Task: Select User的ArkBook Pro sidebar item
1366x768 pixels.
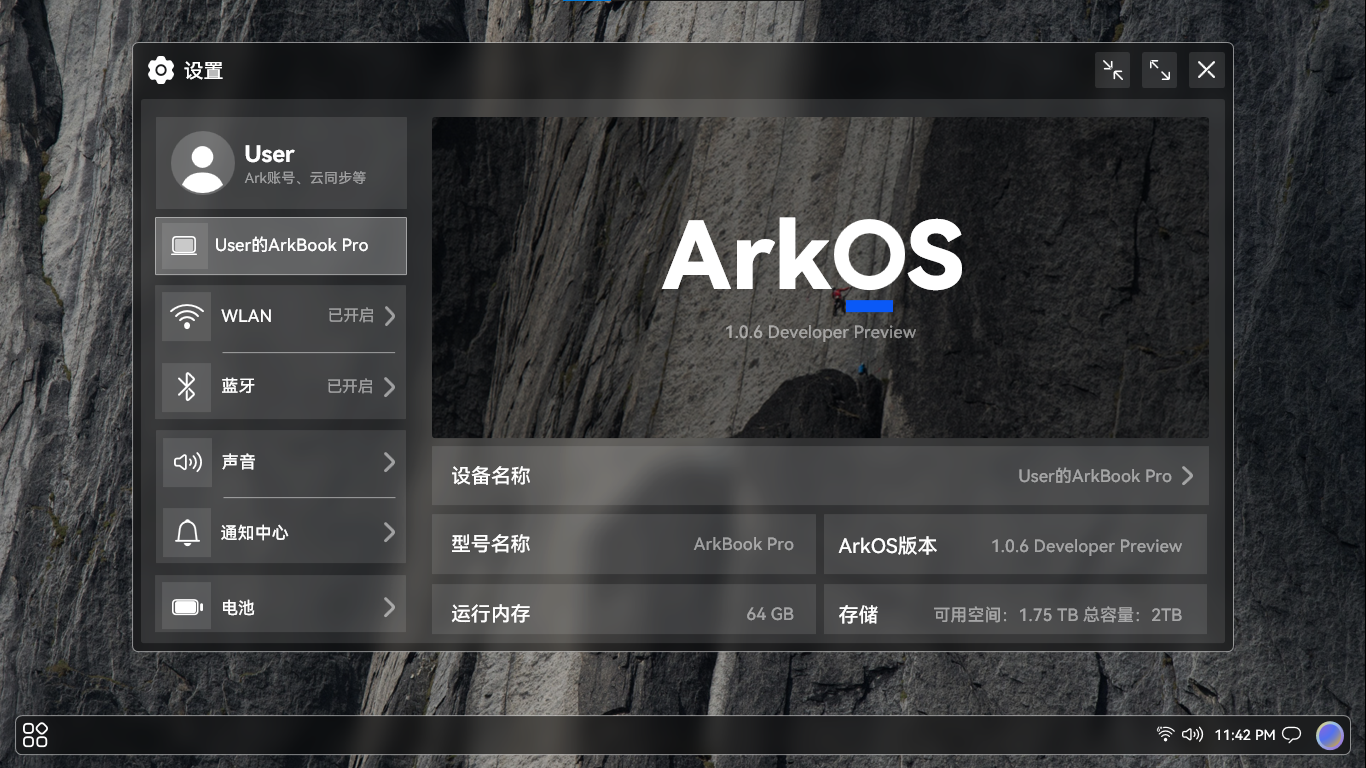Action: [281, 246]
